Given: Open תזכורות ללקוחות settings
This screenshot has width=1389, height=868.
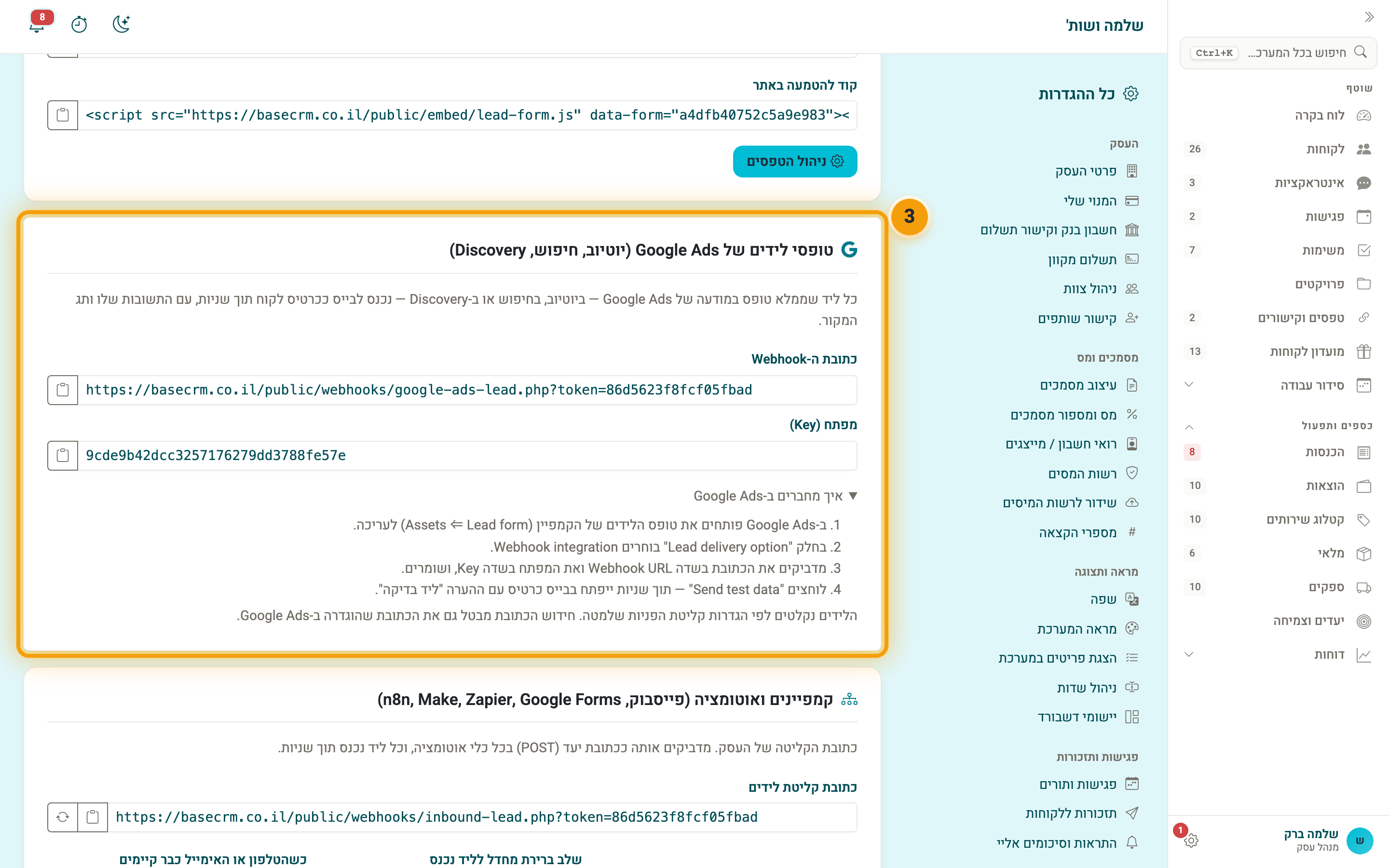Looking at the screenshot, I should click(1082, 814).
